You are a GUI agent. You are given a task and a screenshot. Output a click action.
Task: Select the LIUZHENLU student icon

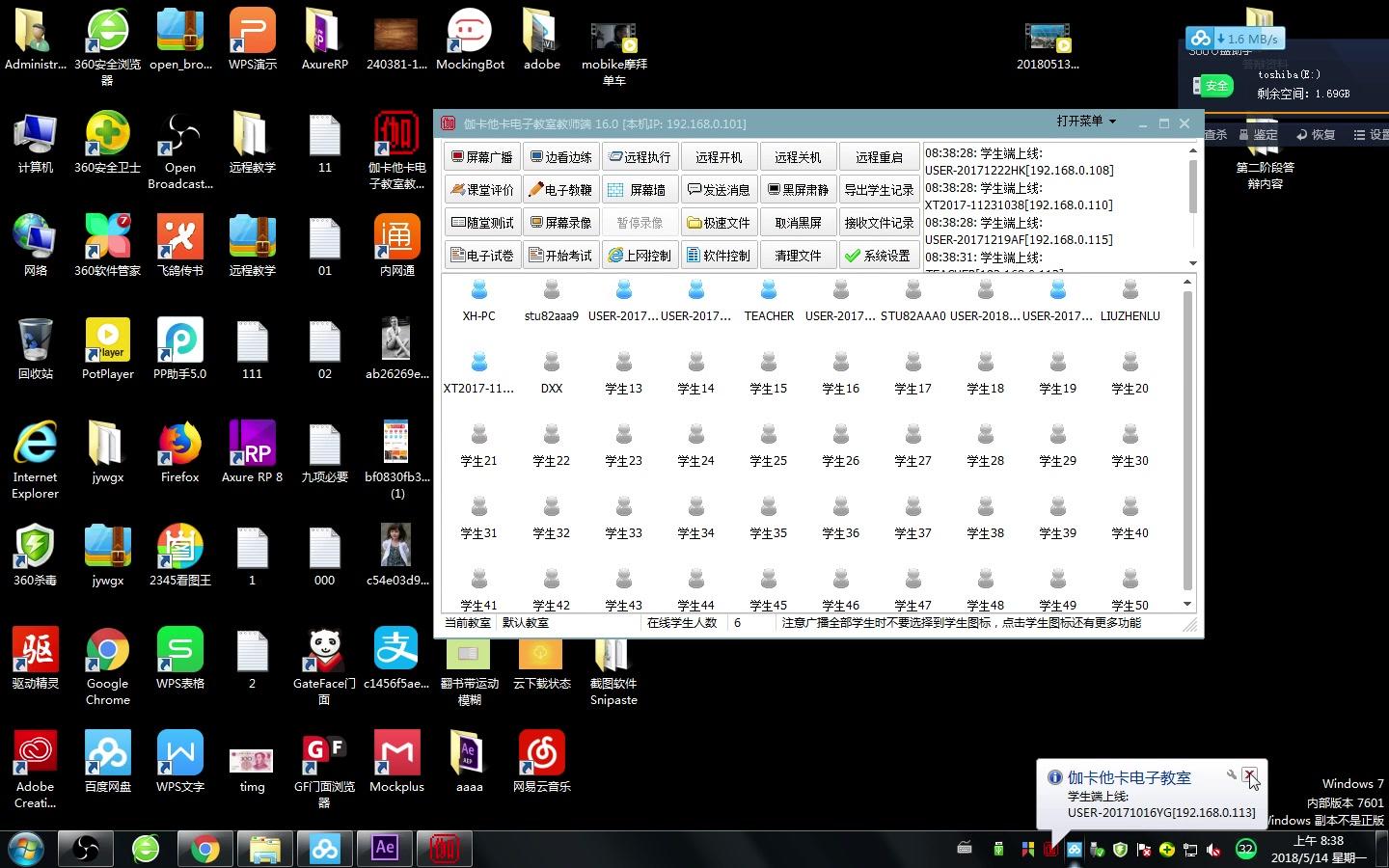pos(1130,300)
